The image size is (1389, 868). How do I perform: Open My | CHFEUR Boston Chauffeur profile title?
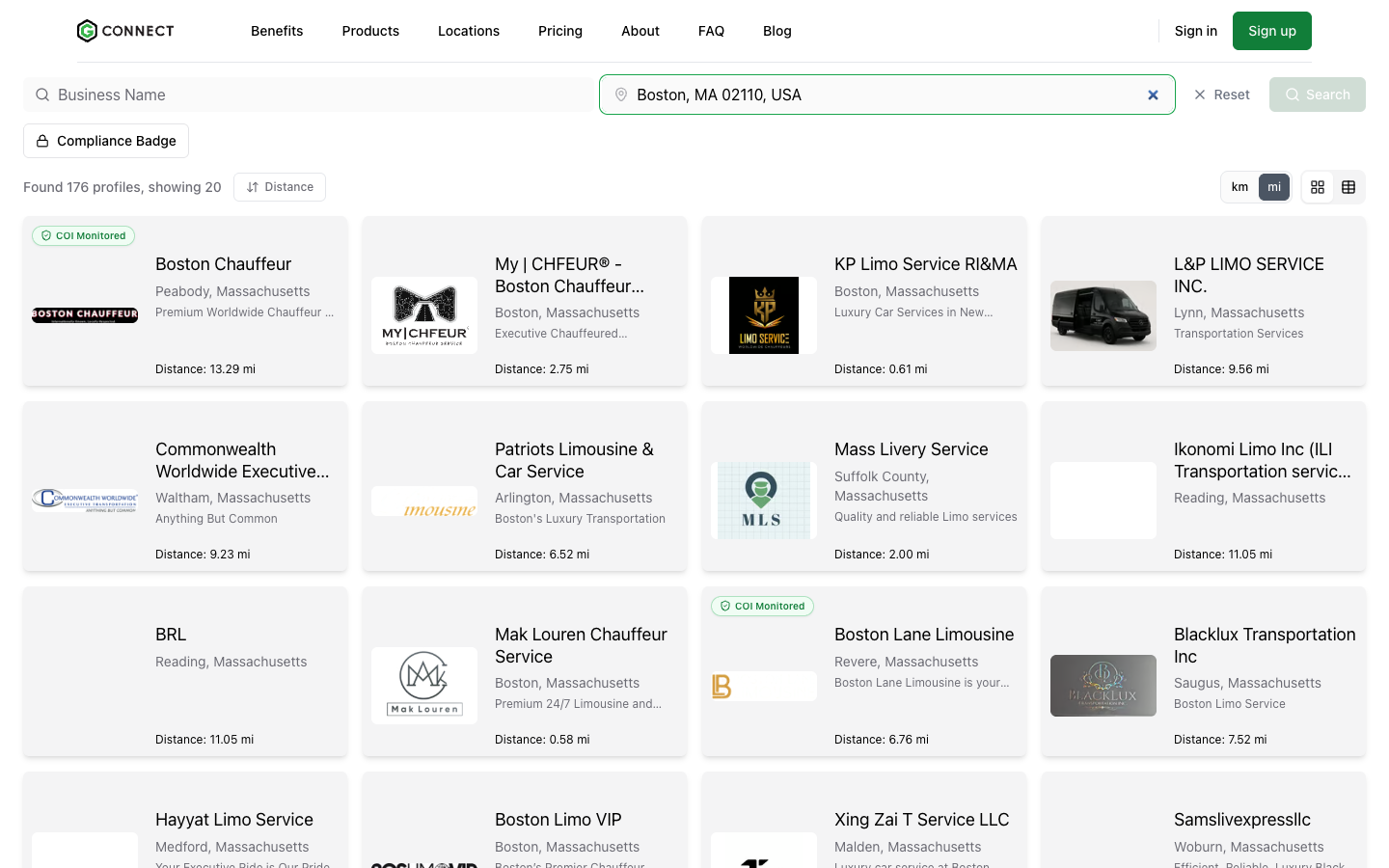[x=569, y=275]
